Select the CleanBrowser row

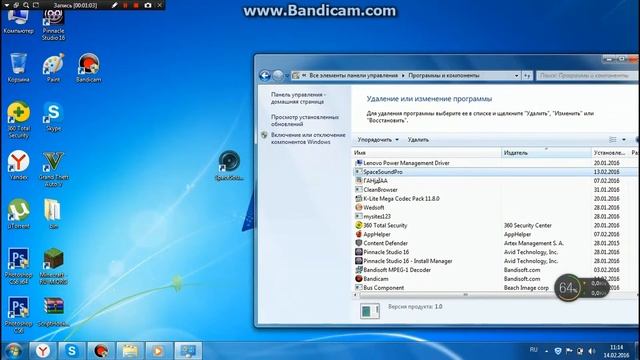coord(496,190)
